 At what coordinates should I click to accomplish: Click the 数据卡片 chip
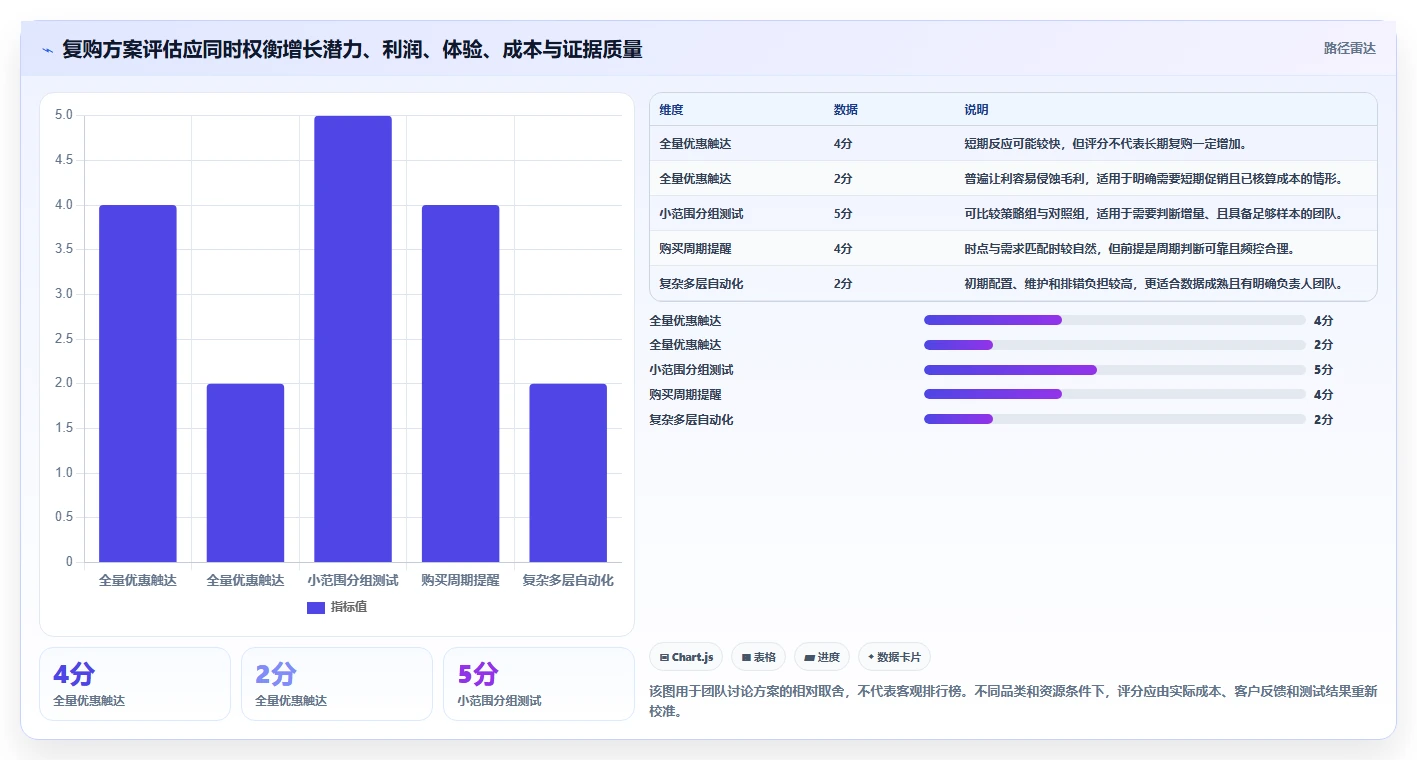click(894, 657)
